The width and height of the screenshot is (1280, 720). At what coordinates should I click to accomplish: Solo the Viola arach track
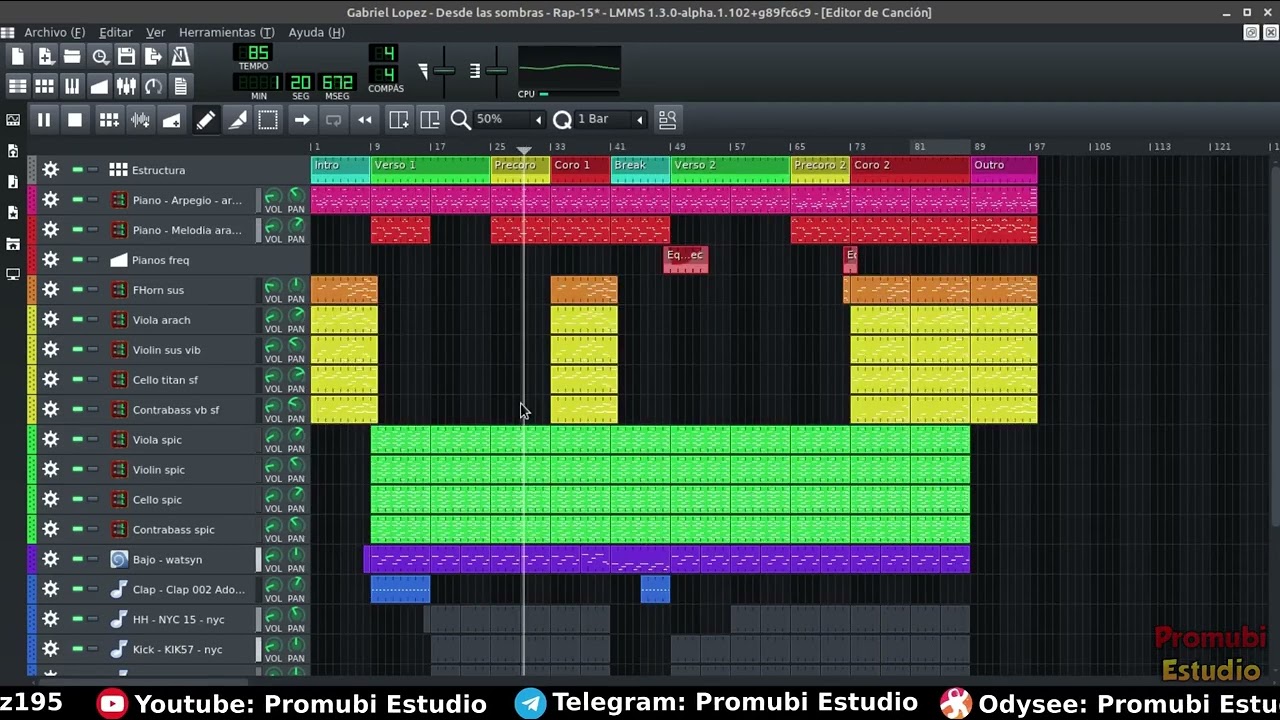(93, 320)
